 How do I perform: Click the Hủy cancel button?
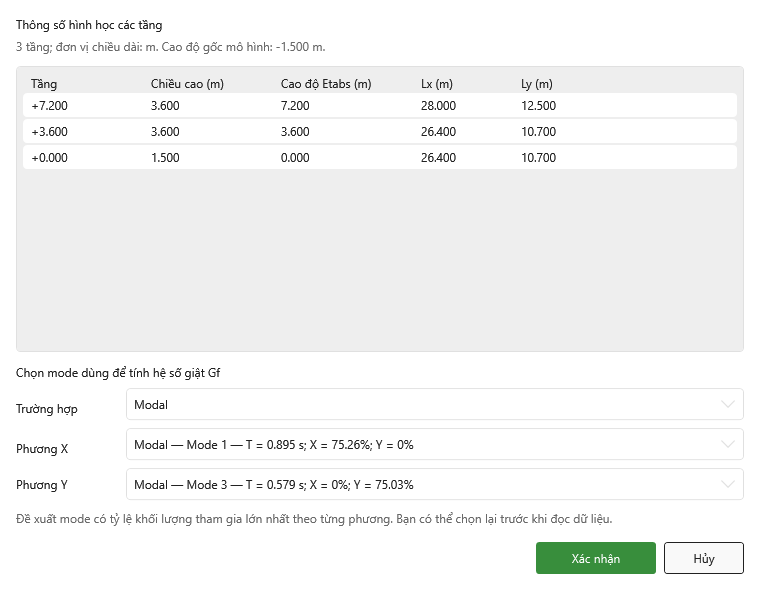tap(703, 558)
